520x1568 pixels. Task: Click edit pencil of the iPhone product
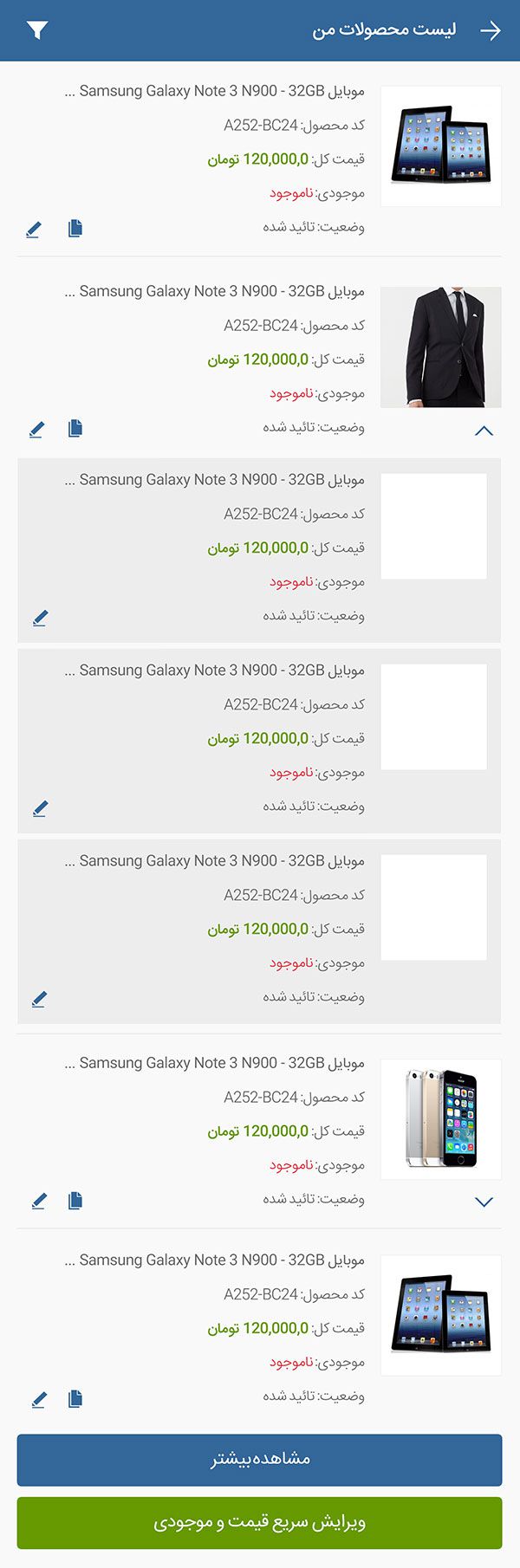click(38, 1201)
